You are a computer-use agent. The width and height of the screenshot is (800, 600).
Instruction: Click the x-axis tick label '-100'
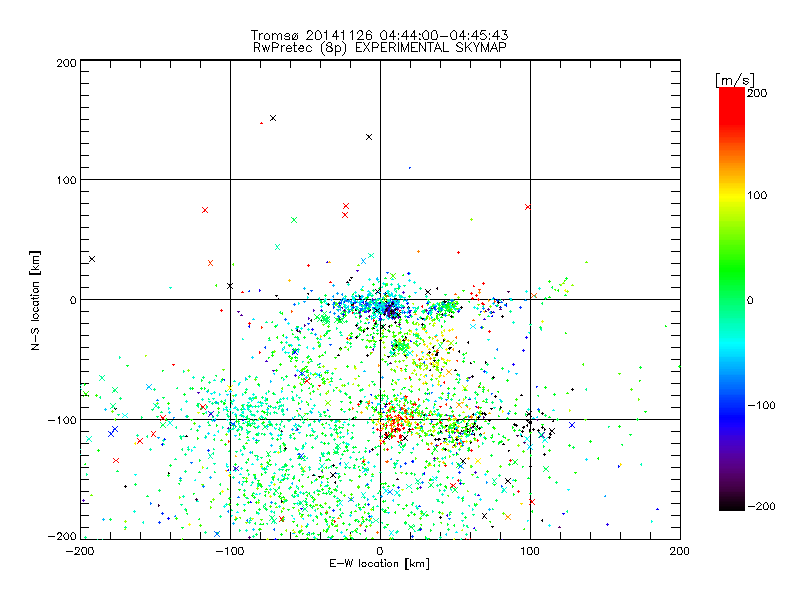[x=230, y=551]
